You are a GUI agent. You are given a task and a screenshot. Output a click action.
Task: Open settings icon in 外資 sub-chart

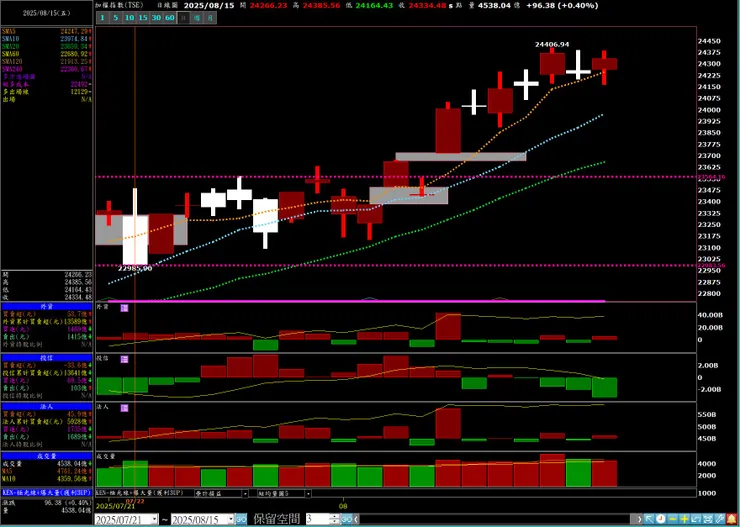pyautogui.click(x=124, y=308)
